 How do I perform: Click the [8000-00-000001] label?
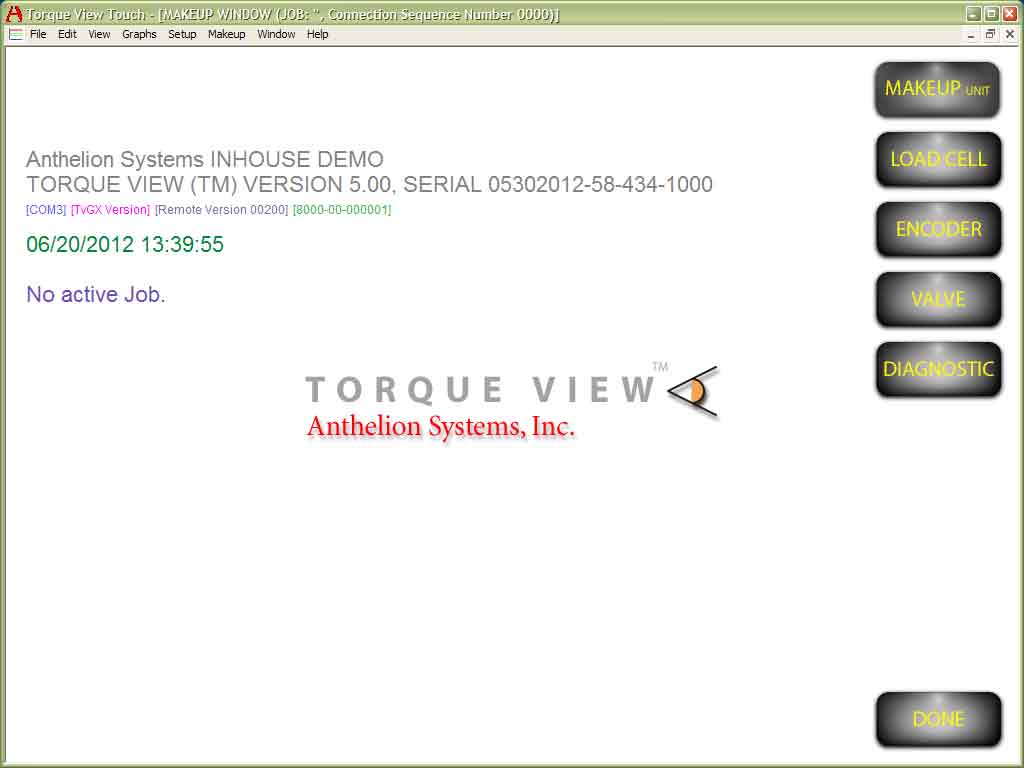[x=342, y=210]
